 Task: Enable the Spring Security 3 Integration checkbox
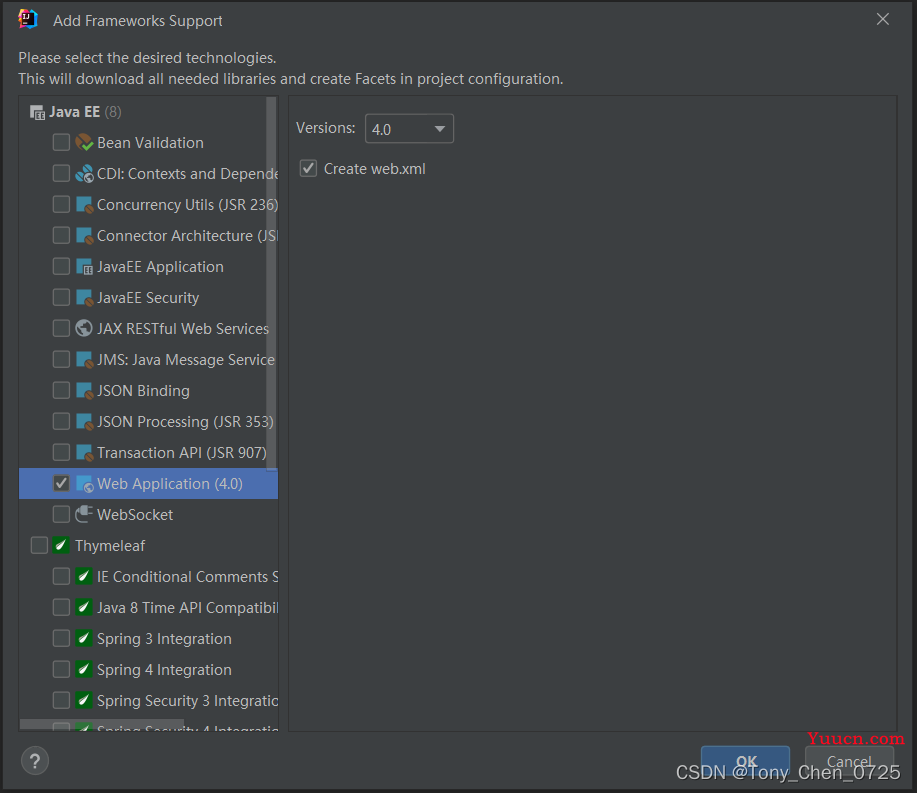click(x=61, y=700)
